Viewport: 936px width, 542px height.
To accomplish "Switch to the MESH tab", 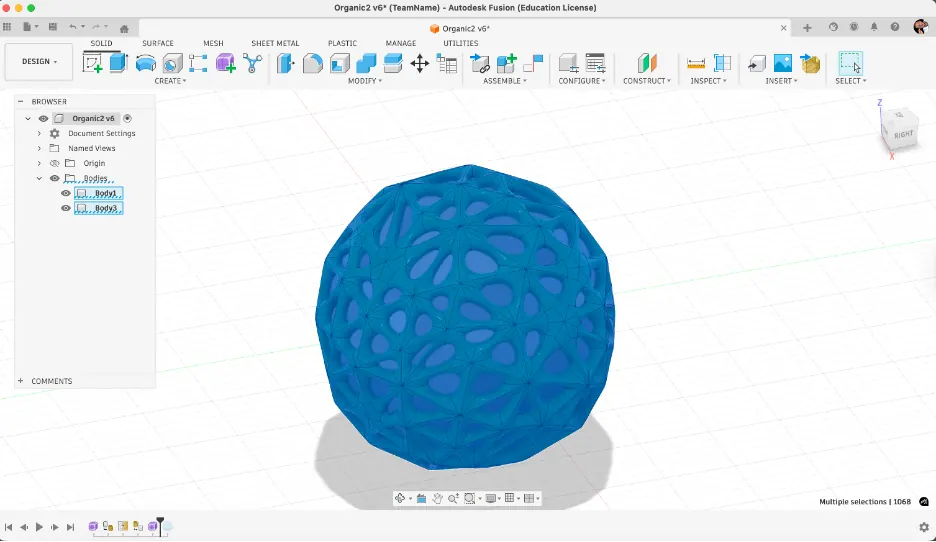I will (x=213, y=43).
